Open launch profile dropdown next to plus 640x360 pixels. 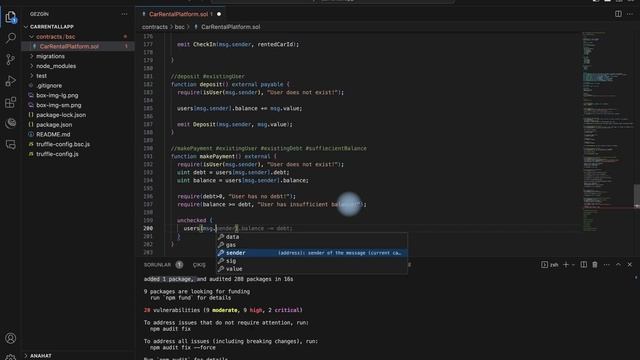[x=573, y=264]
